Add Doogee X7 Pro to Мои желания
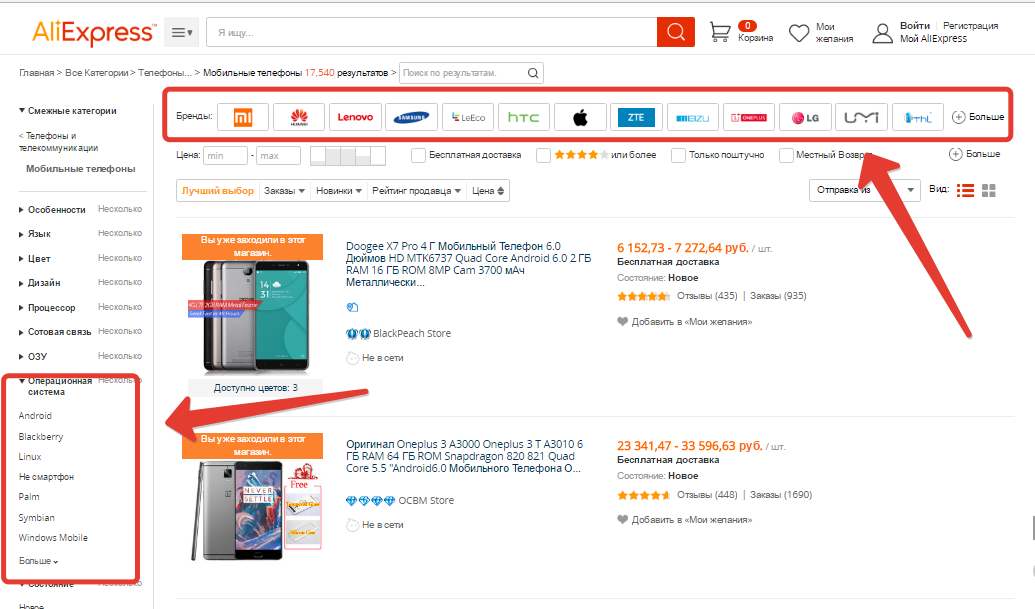The image size is (1035, 609). (684, 322)
